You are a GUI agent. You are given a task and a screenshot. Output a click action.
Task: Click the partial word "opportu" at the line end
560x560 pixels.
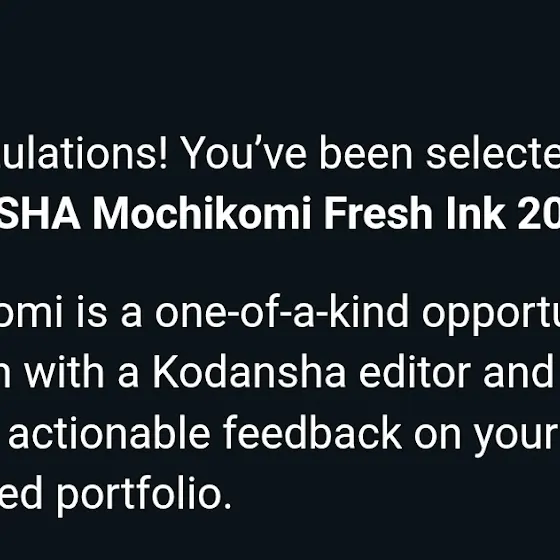pyautogui.click(x=491, y=315)
